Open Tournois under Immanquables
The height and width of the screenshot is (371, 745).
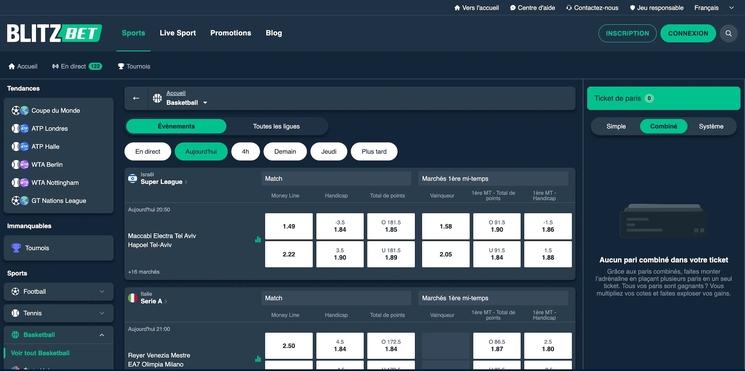(58, 248)
